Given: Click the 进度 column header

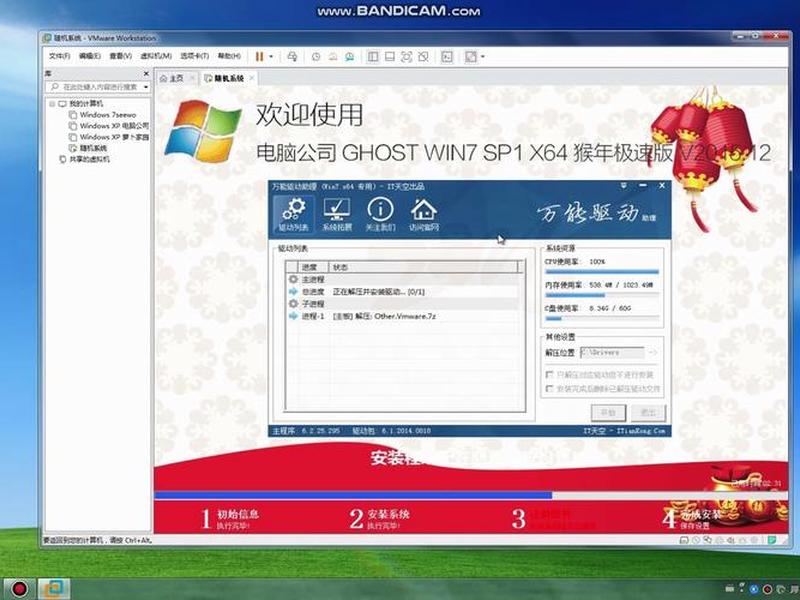Looking at the screenshot, I should [x=313, y=267].
